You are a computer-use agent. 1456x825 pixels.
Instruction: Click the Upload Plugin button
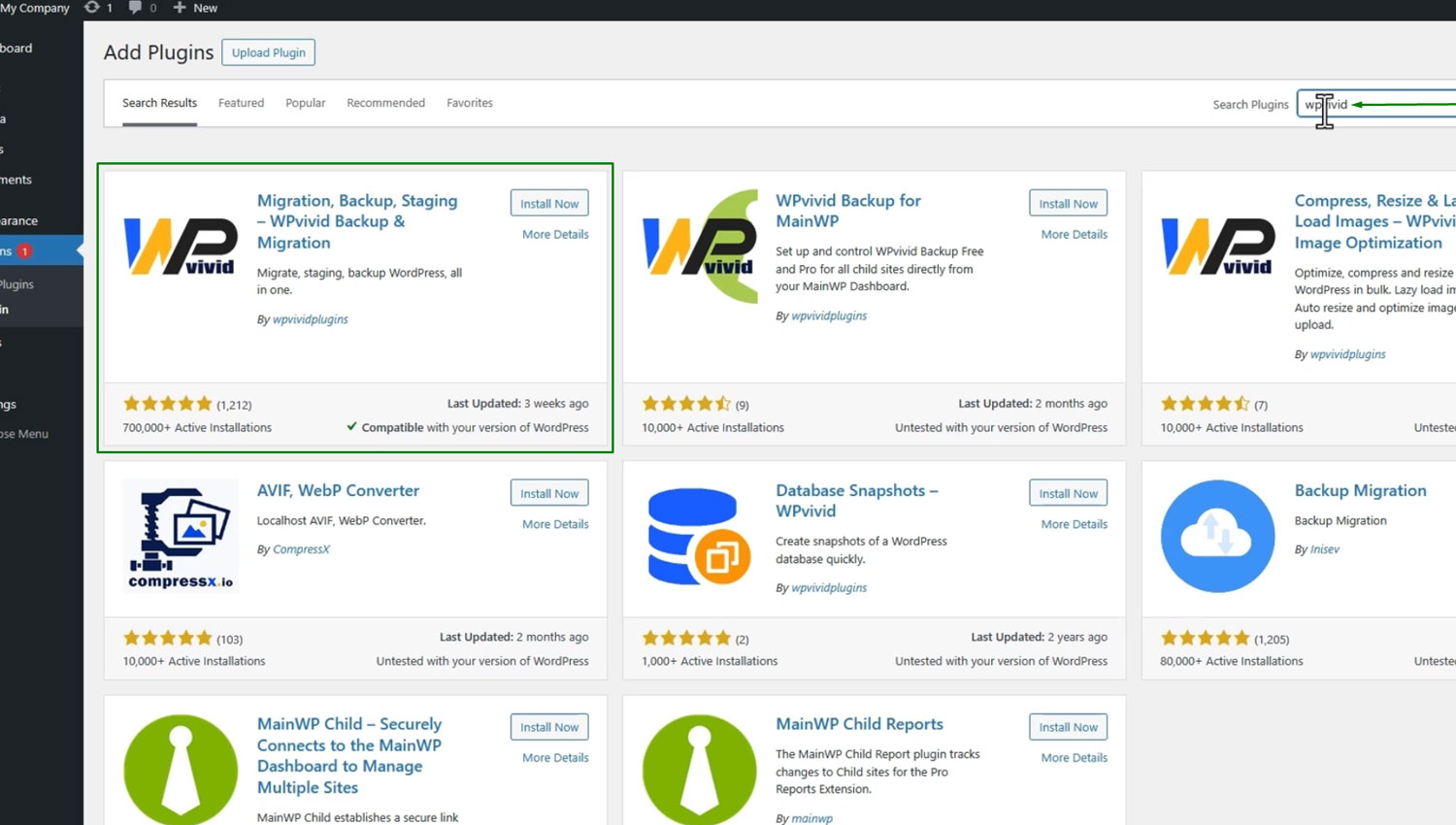tap(268, 52)
